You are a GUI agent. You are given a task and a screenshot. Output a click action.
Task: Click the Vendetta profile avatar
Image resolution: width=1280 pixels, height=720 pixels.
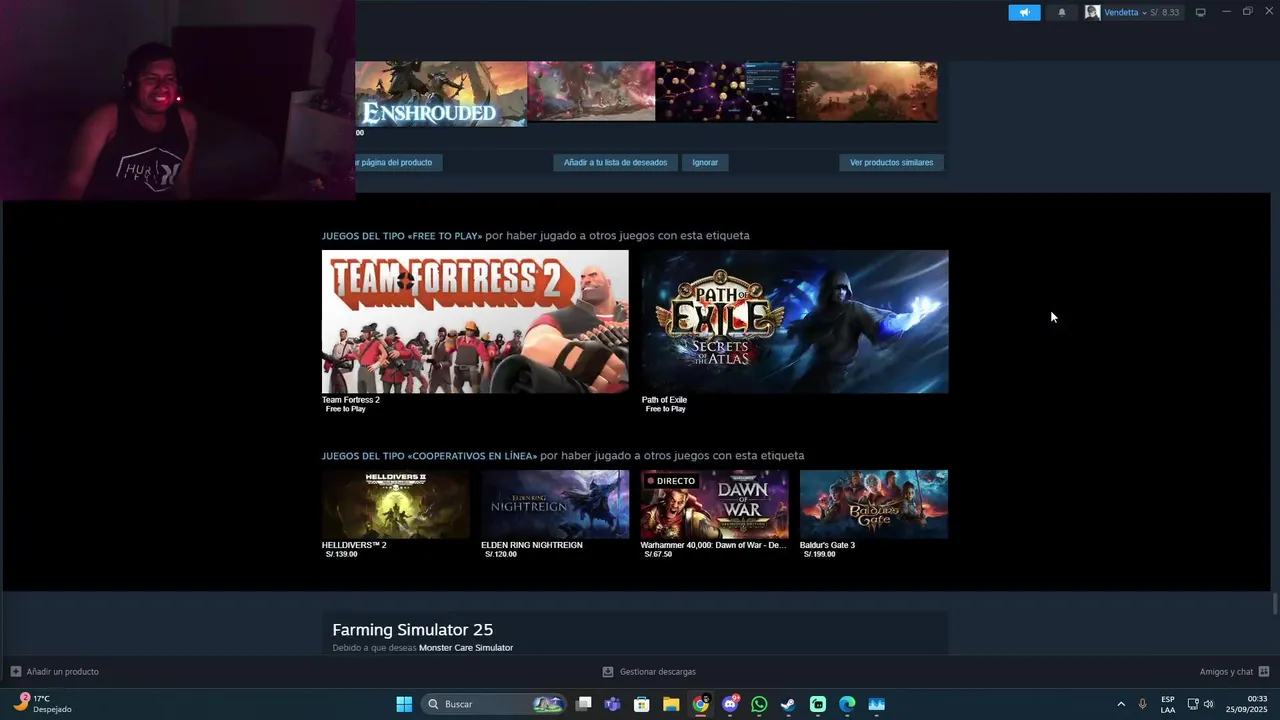tap(1092, 12)
